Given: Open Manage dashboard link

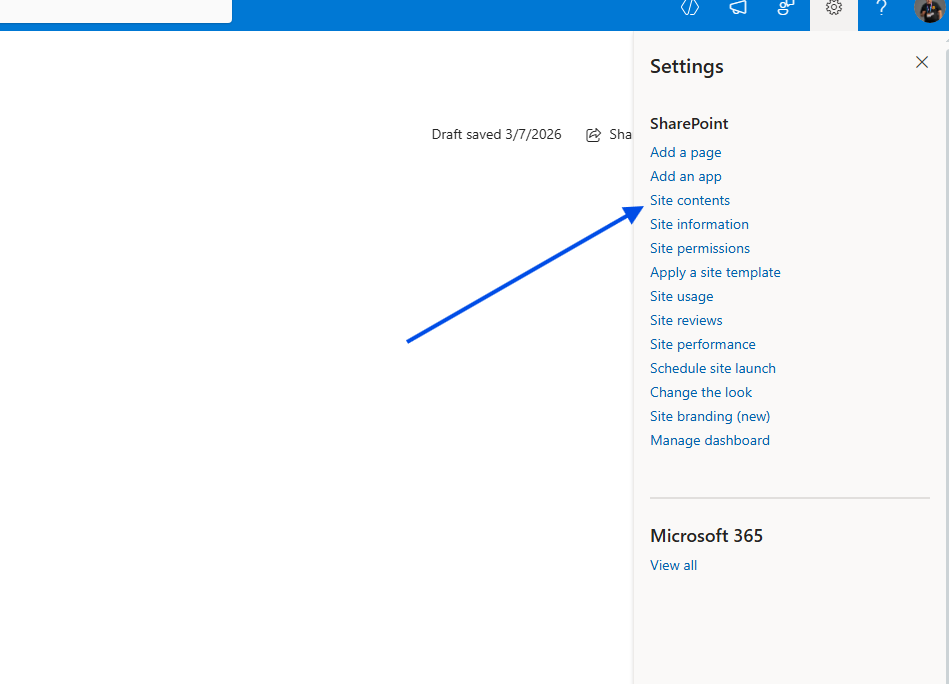Looking at the screenshot, I should tap(709, 440).
